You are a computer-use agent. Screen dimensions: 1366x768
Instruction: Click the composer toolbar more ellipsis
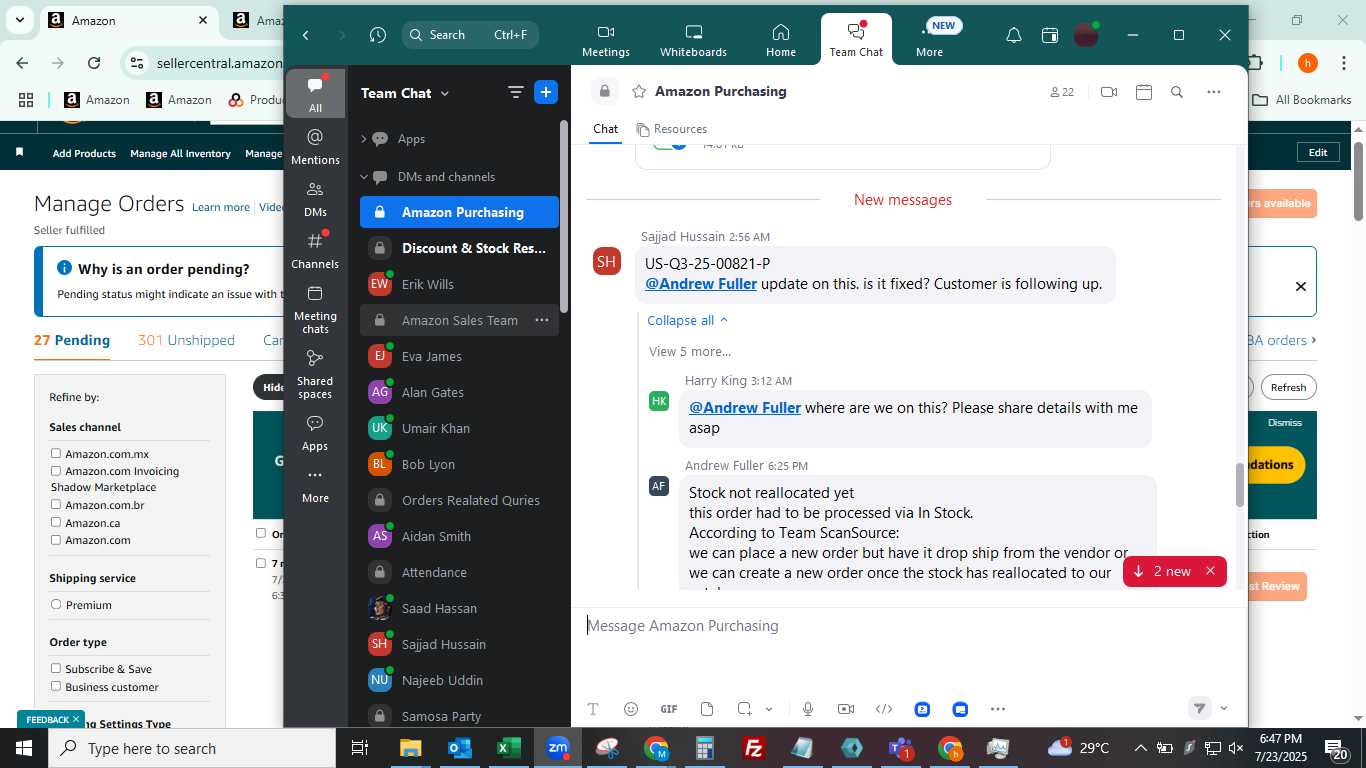click(998, 709)
